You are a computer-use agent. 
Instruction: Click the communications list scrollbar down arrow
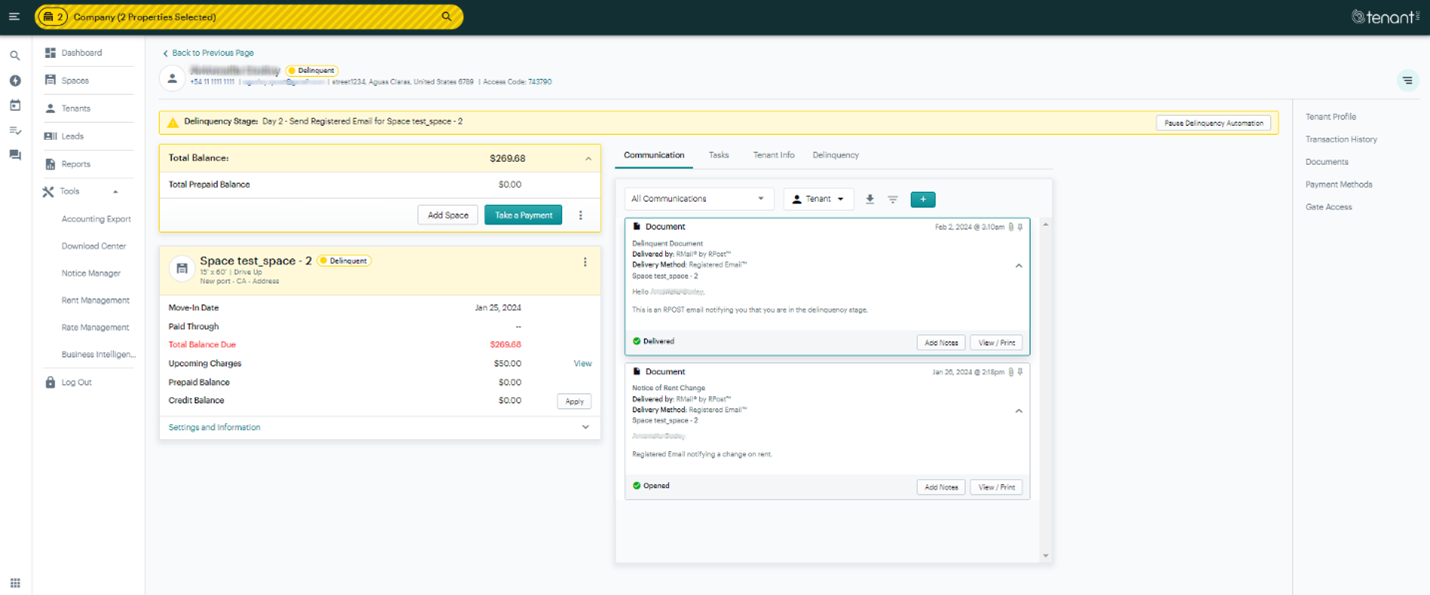pyautogui.click(x=1046, y=556)
